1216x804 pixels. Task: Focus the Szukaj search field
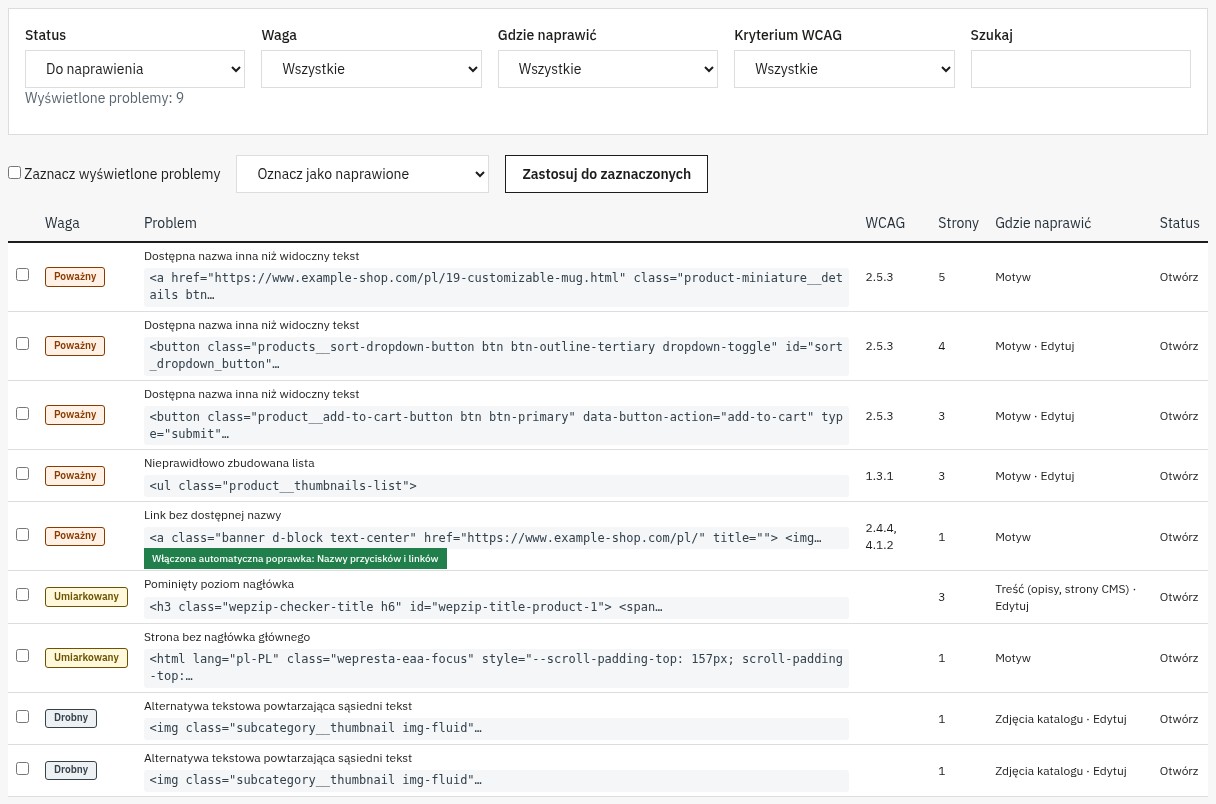coord(1081,69)
